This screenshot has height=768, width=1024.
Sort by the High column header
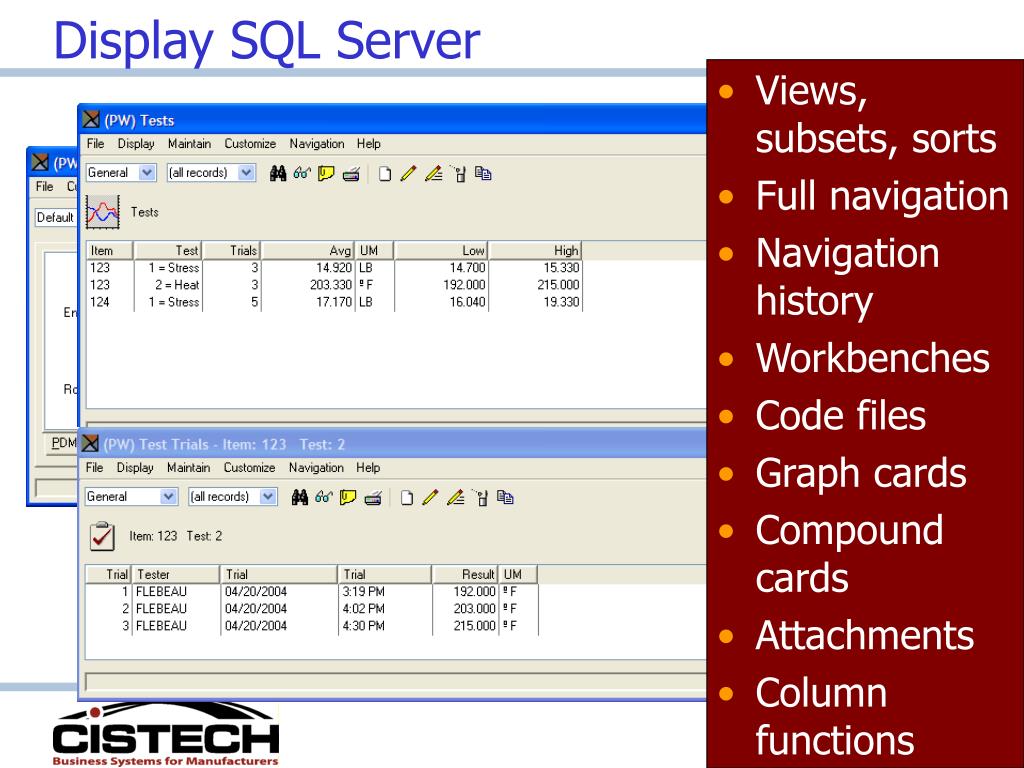tap(535, 250)
